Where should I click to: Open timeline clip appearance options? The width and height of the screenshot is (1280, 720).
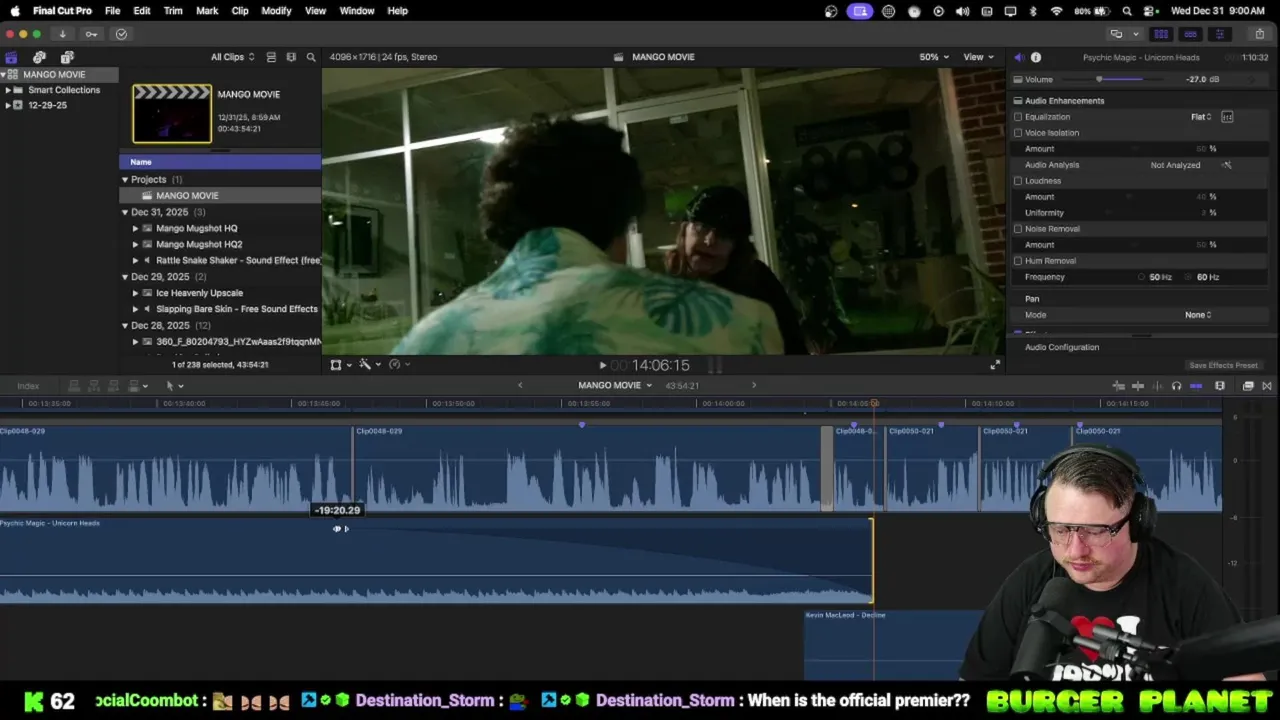point(1220,386)
